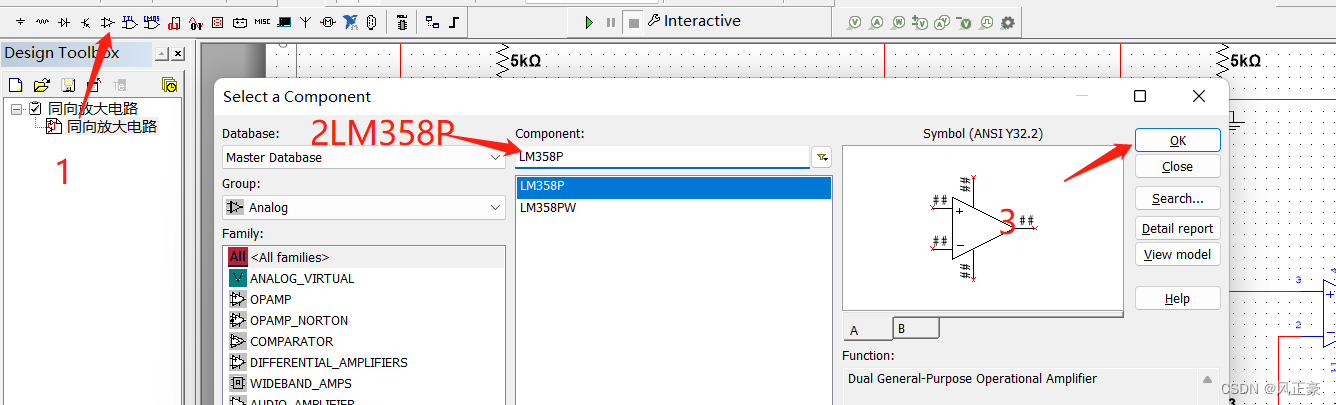Click the Place Power Component icon
The image size is (1336, 405).
point(240,22)
